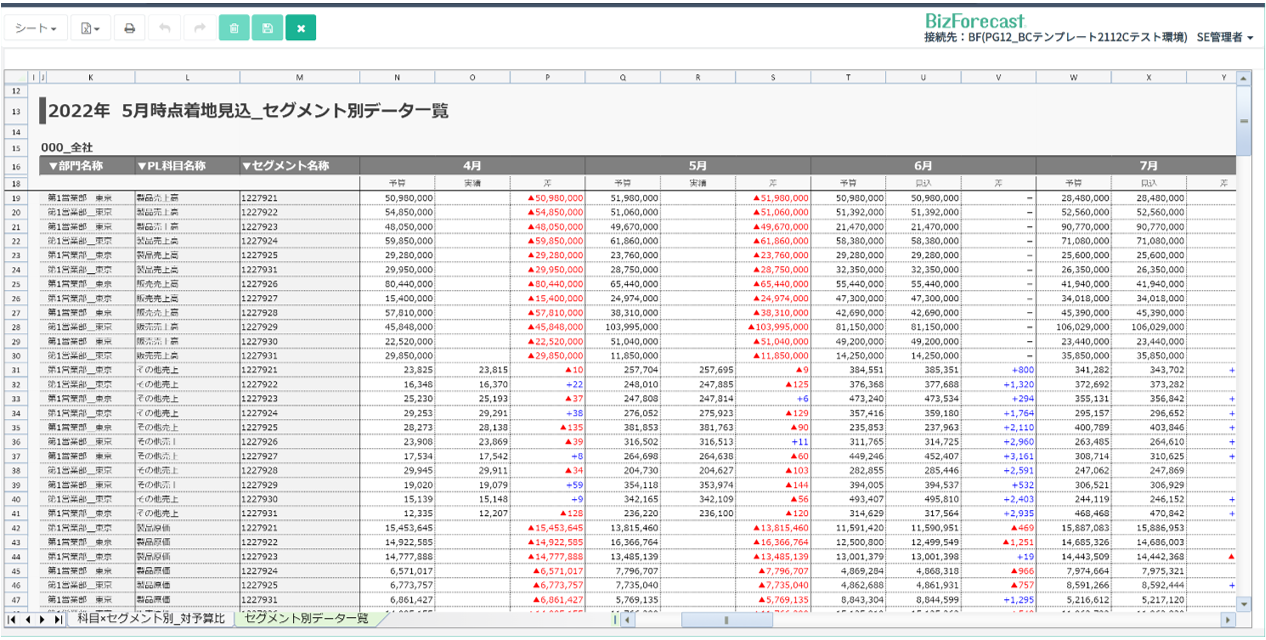Select the セグメント別データ一覧 sheet tab

click(306, 619)
